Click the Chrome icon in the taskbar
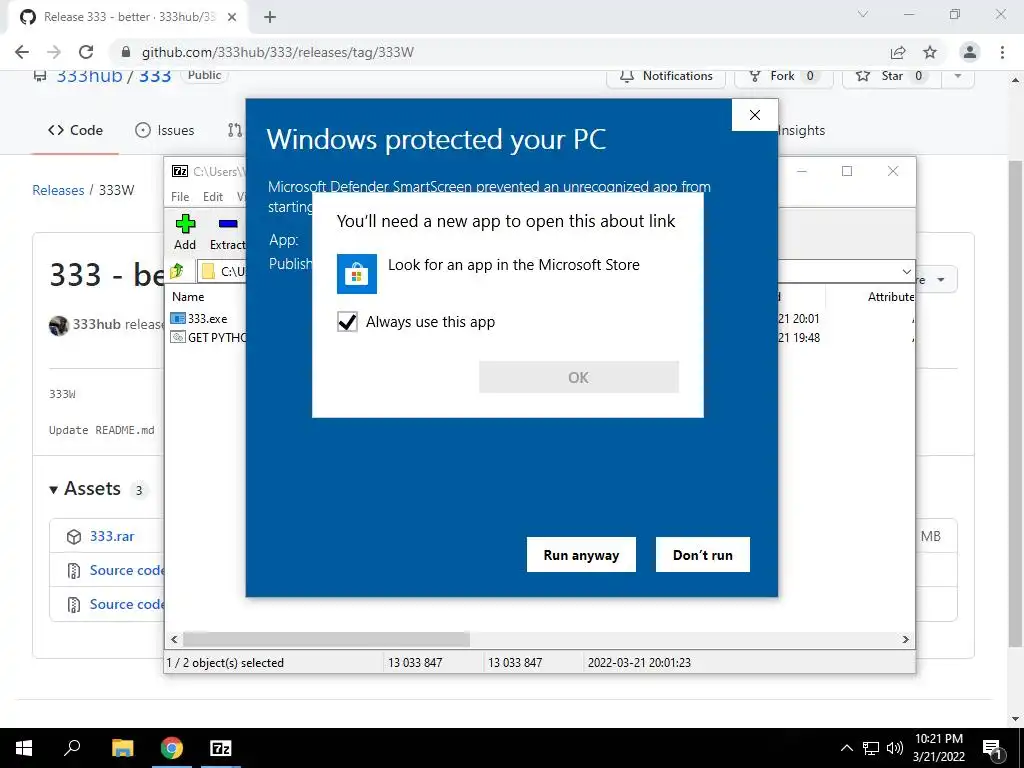 pyautogui.click(x=172, y=748)
